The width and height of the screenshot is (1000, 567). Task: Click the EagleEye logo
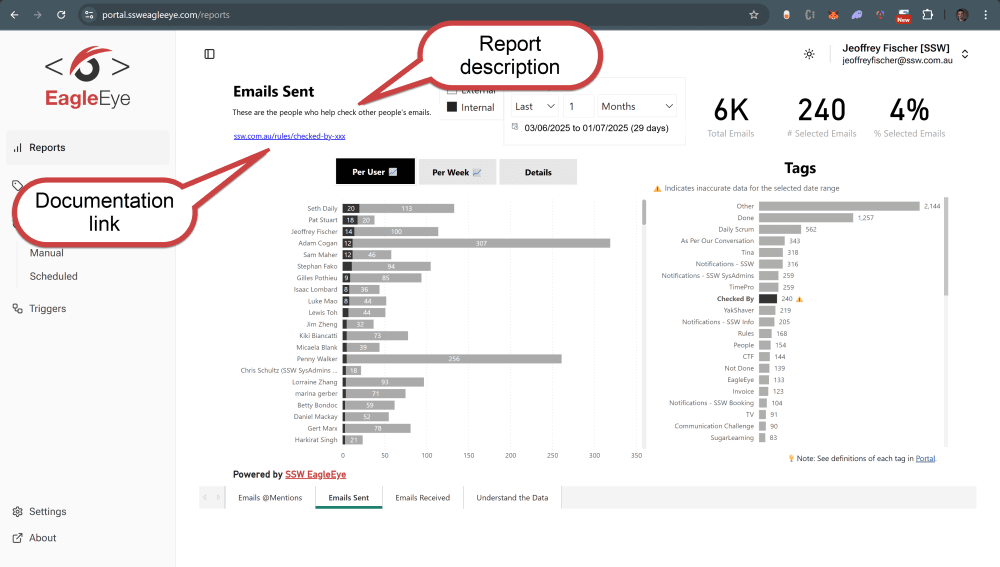coord(87,80)
